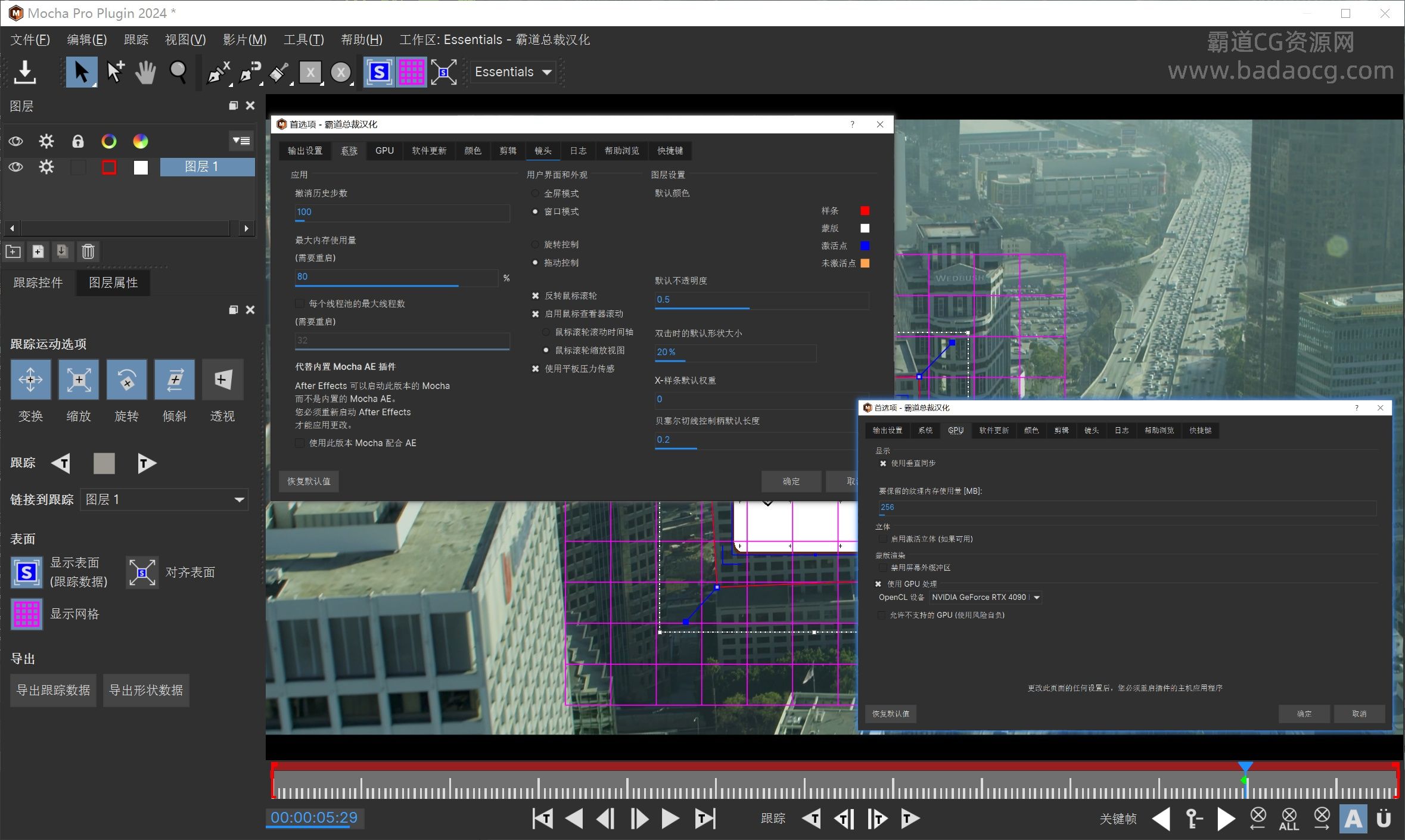Uncheck 启用鼠标查看器滚动 checkbox
Screen dimensions: 1405x840
point(536,314)
